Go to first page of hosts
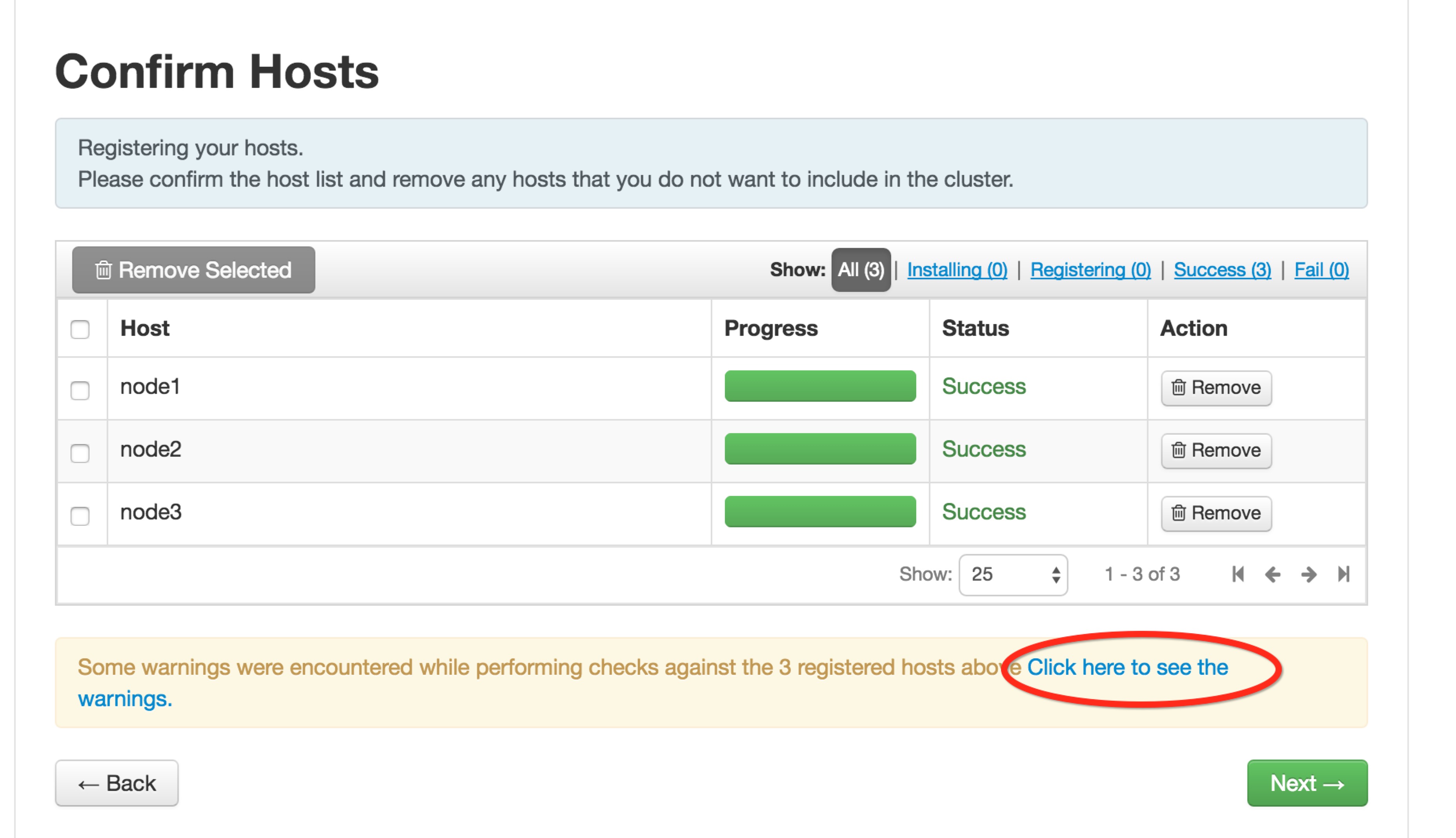Image resolution: width=1456 pixels, height=838 pixels. pyautogui.click(x=1238, y=574)
